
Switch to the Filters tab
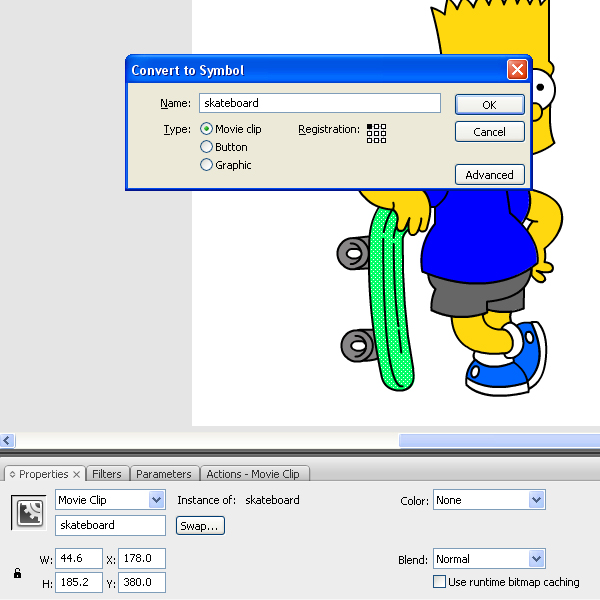point(107,474)
